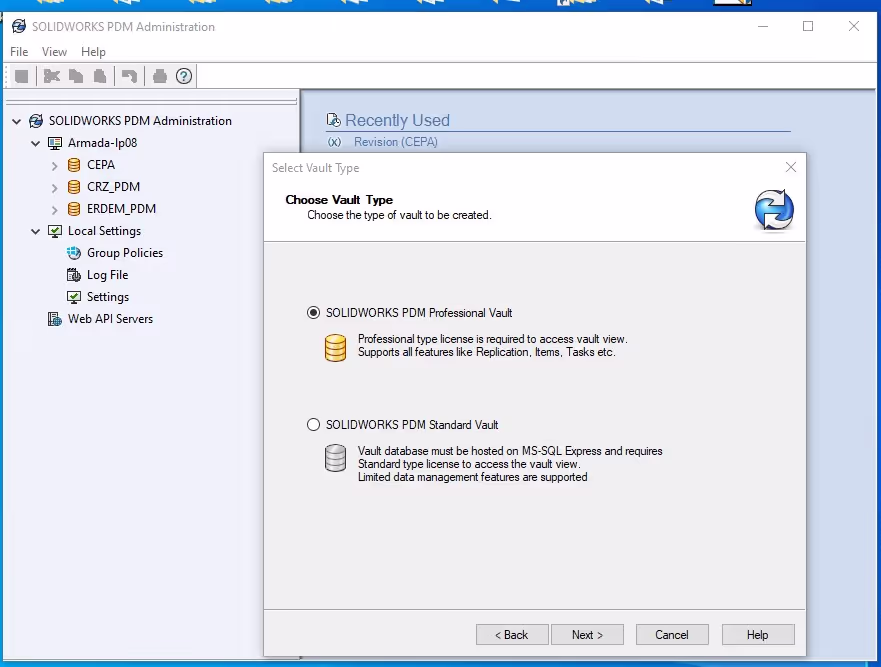Close the Select Vault Type dialog

[x=791, y=167]
